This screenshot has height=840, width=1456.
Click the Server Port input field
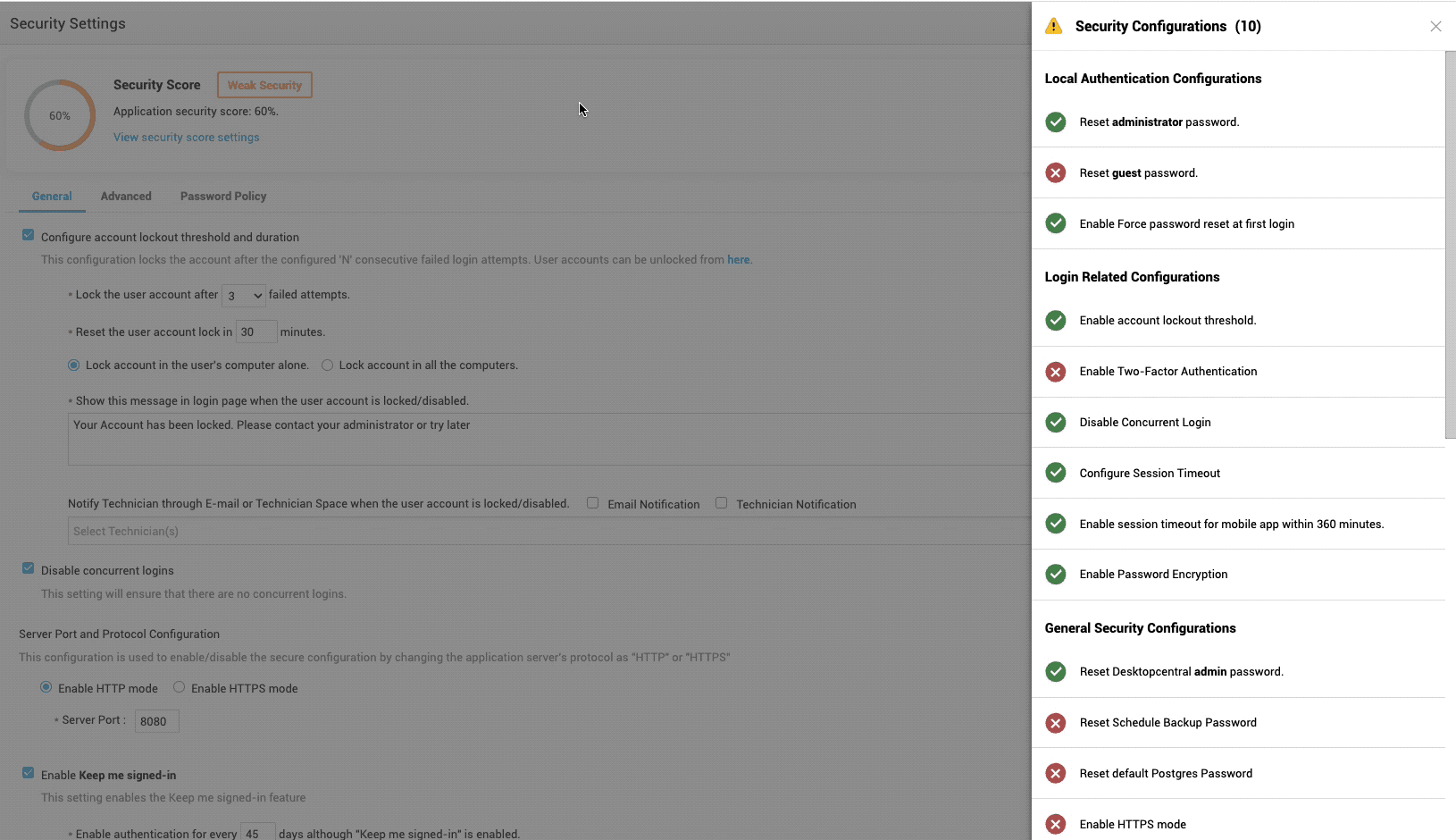[156, 721]
